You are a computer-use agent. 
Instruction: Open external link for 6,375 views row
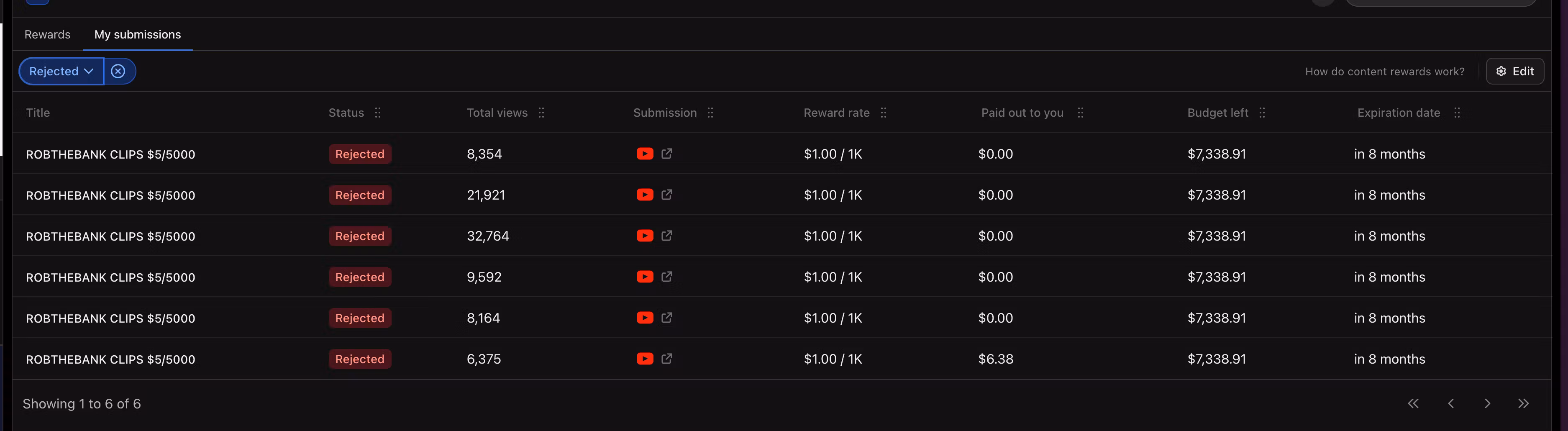point(666,359)
